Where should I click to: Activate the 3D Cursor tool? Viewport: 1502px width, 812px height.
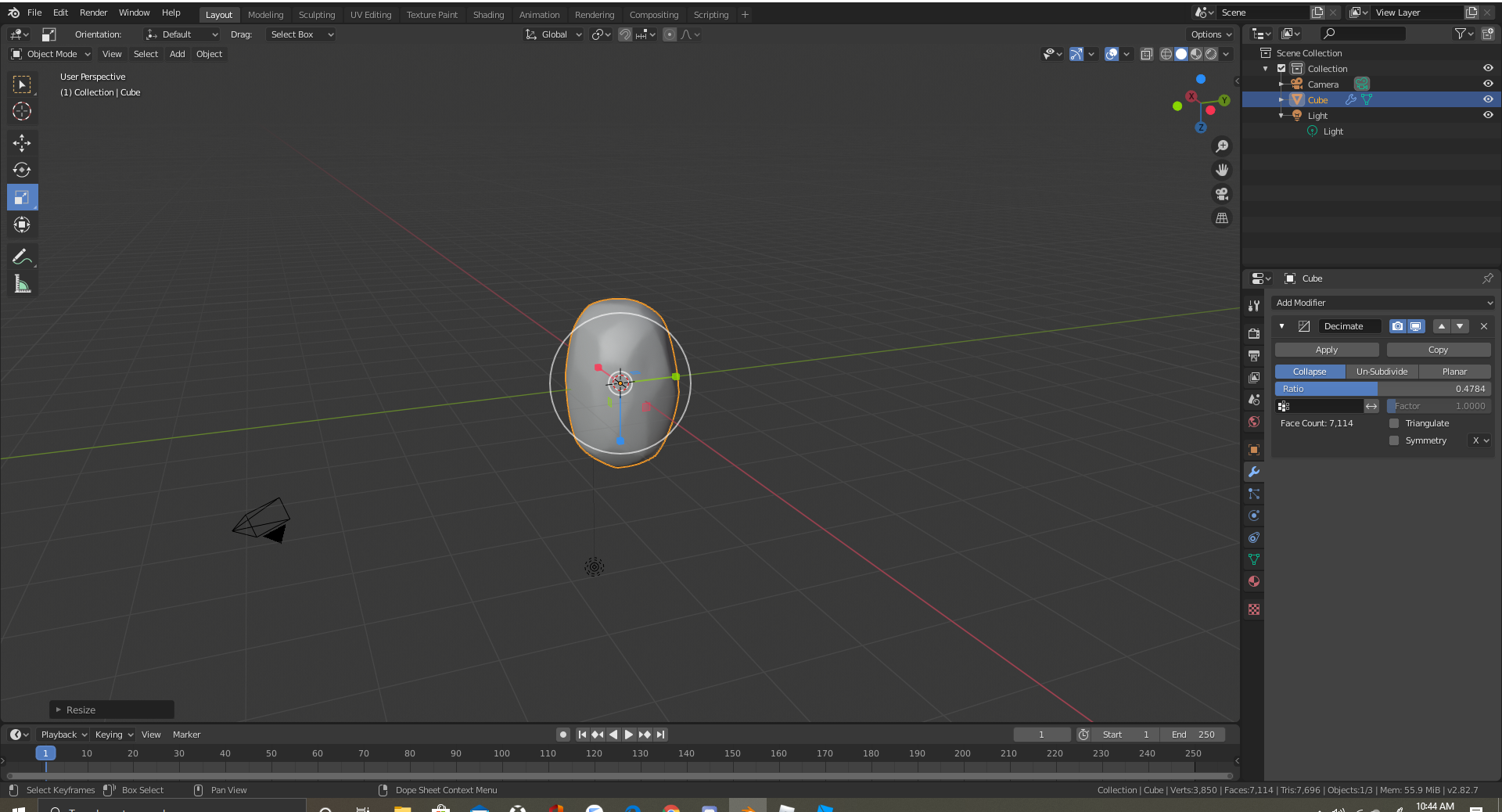click(x=22, y=111)
